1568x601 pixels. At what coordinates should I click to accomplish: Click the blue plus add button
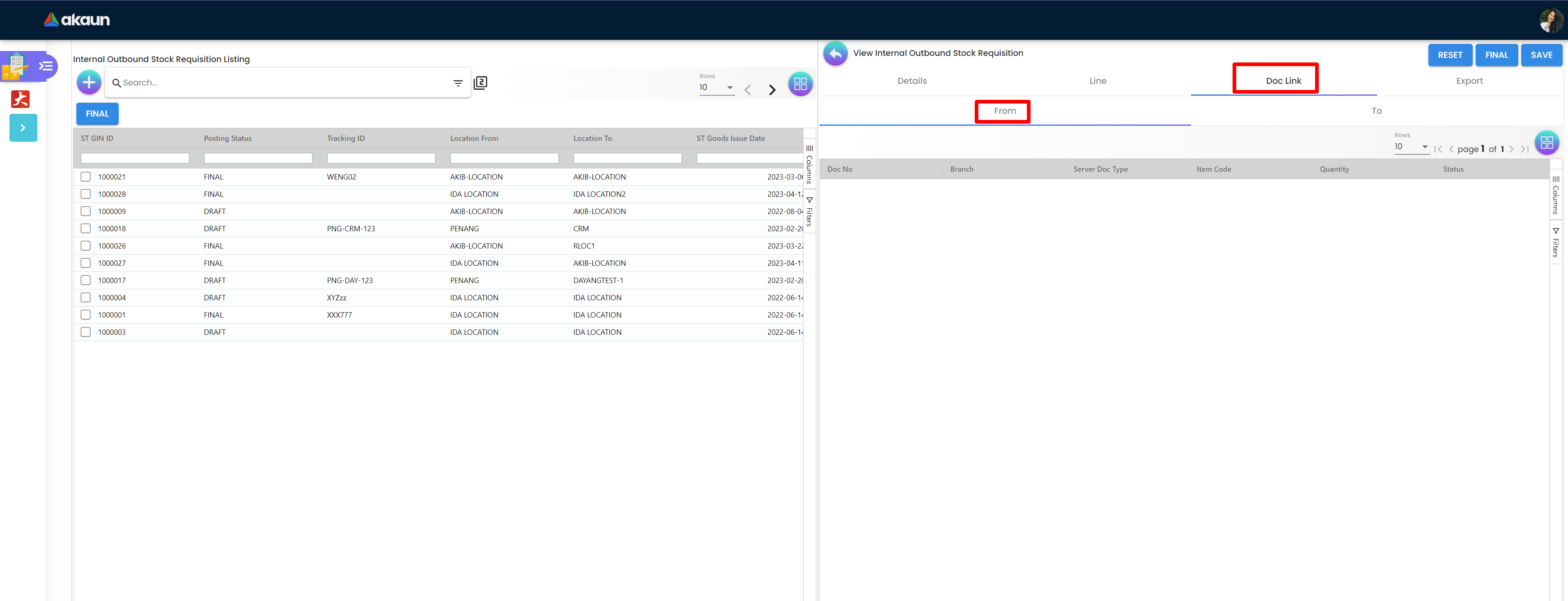click(89, 82)
